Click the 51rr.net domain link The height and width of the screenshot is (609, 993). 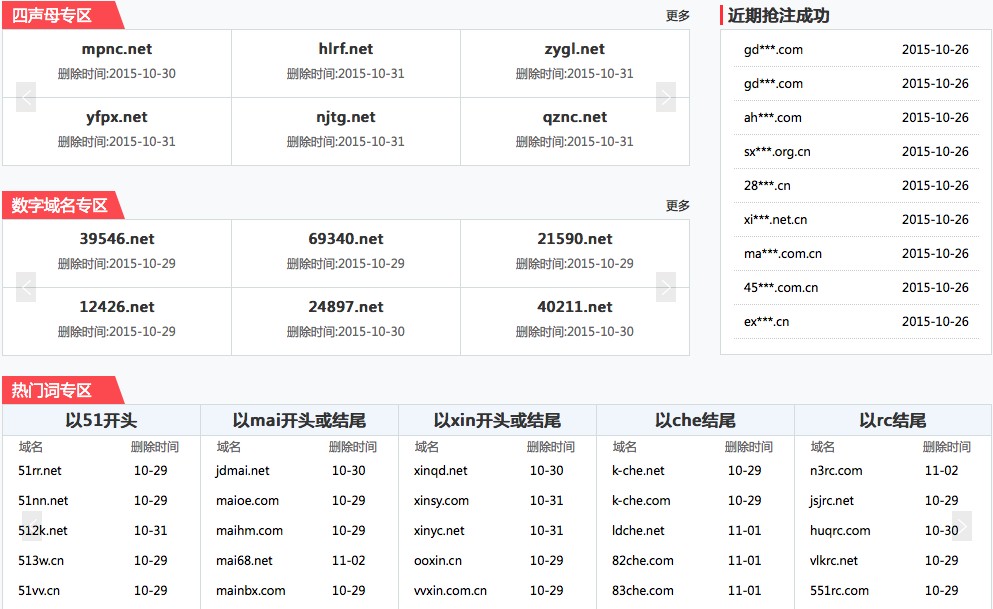[x=40, y=471]
